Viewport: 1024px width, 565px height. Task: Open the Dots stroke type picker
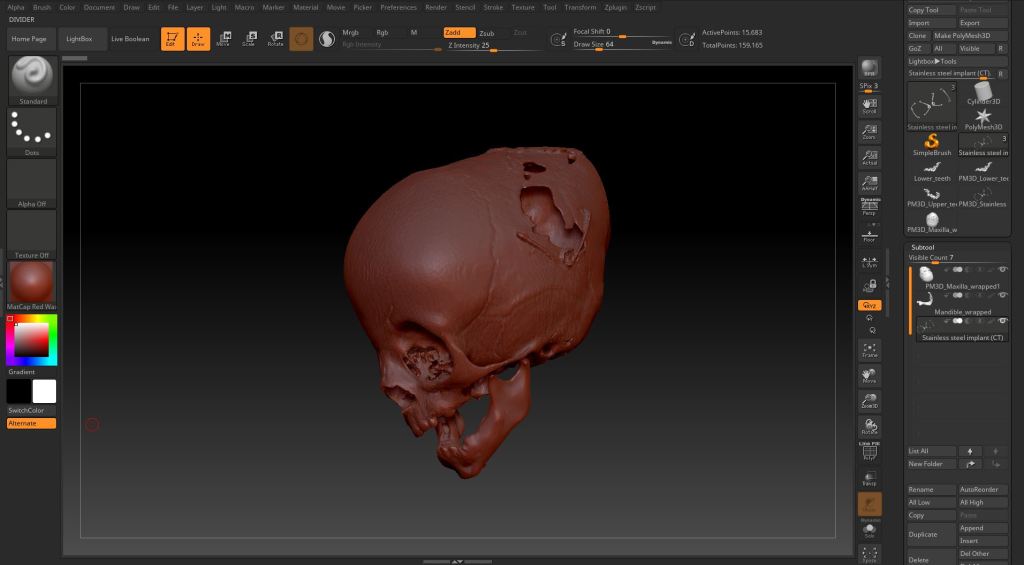[32, 129]
